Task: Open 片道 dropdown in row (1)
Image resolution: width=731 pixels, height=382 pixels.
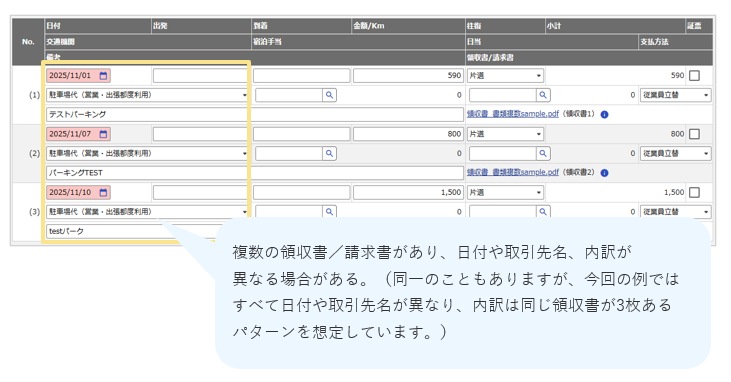Action: coord(505,76)
